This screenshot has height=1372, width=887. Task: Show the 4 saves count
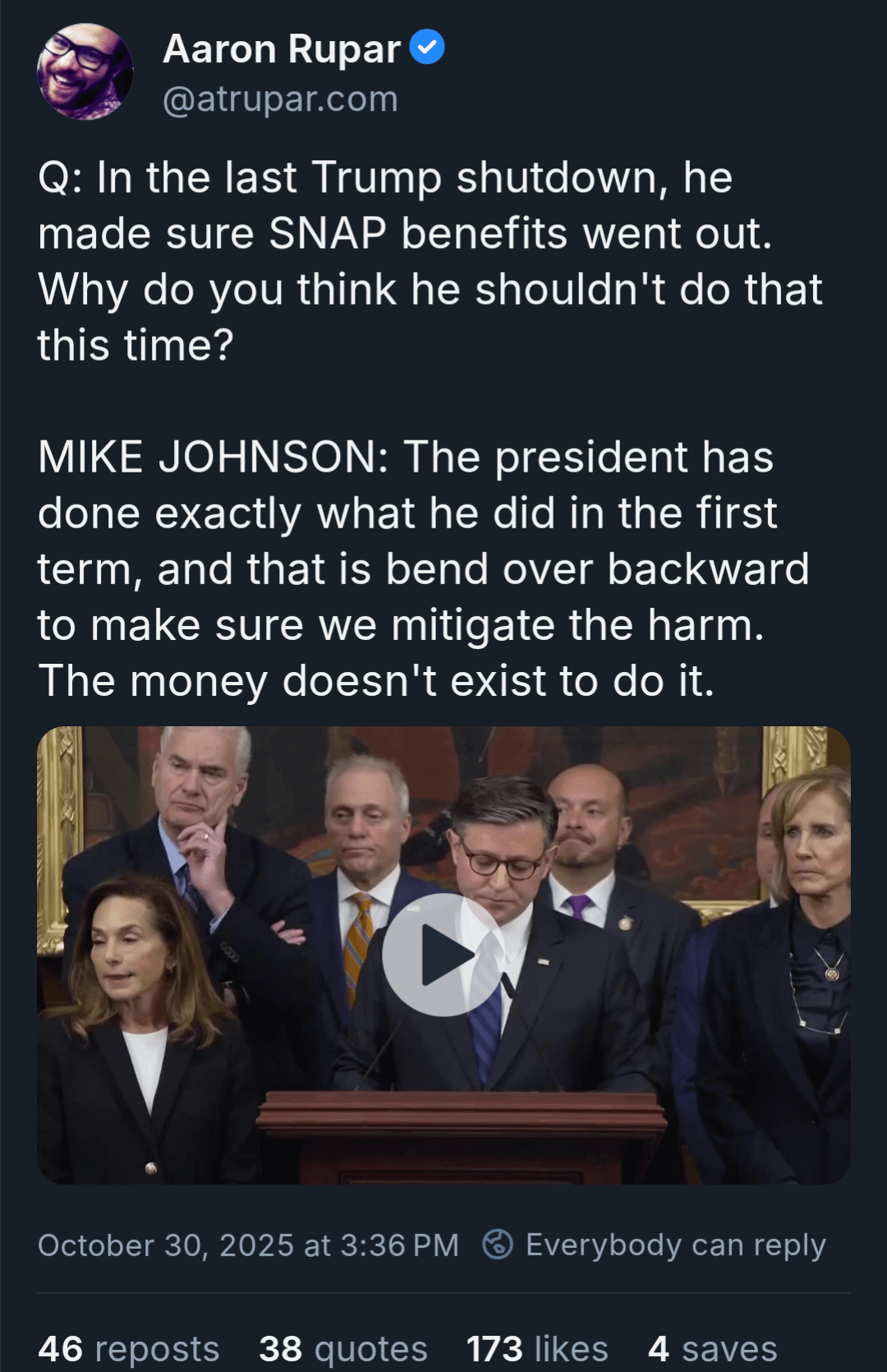pyautogui.click(x=712, y=1349)
